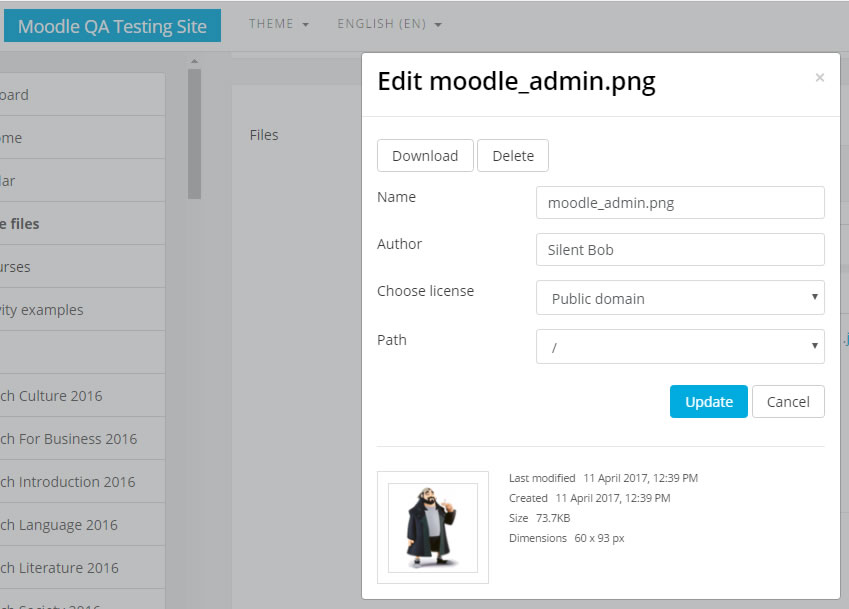Open the courses item ending in 'urses'

pos(82,267)
